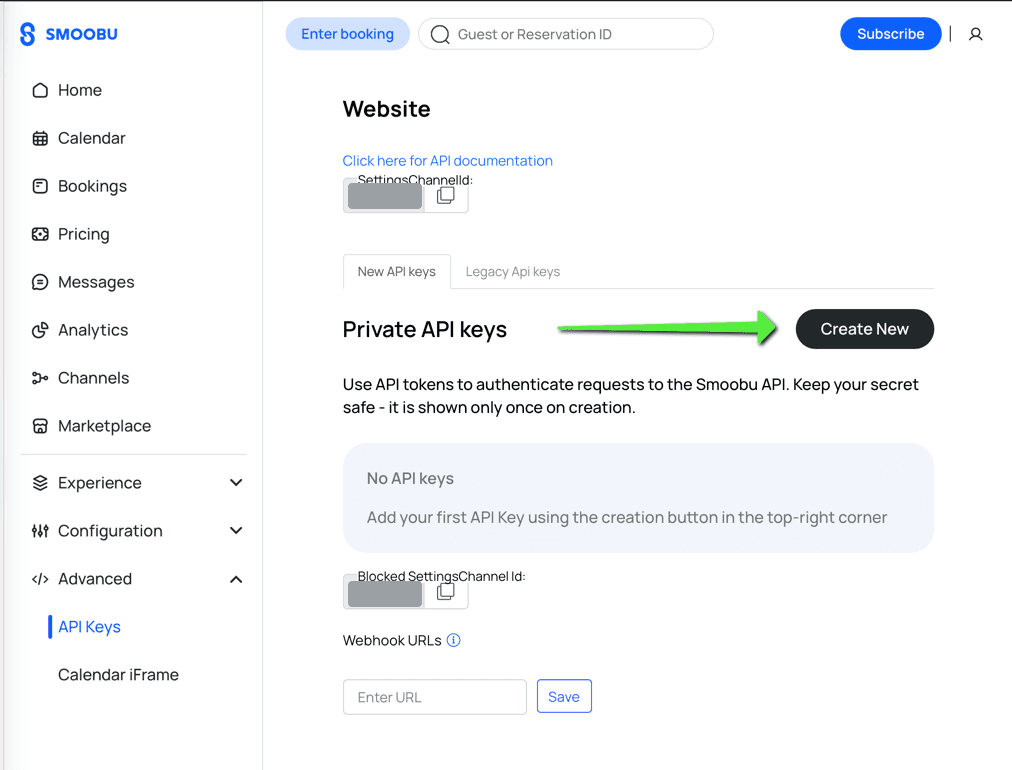Copy the SettingsChannelId value
Image resolution: width=1012 pixels, height=770 pixels.
[445, 195]
